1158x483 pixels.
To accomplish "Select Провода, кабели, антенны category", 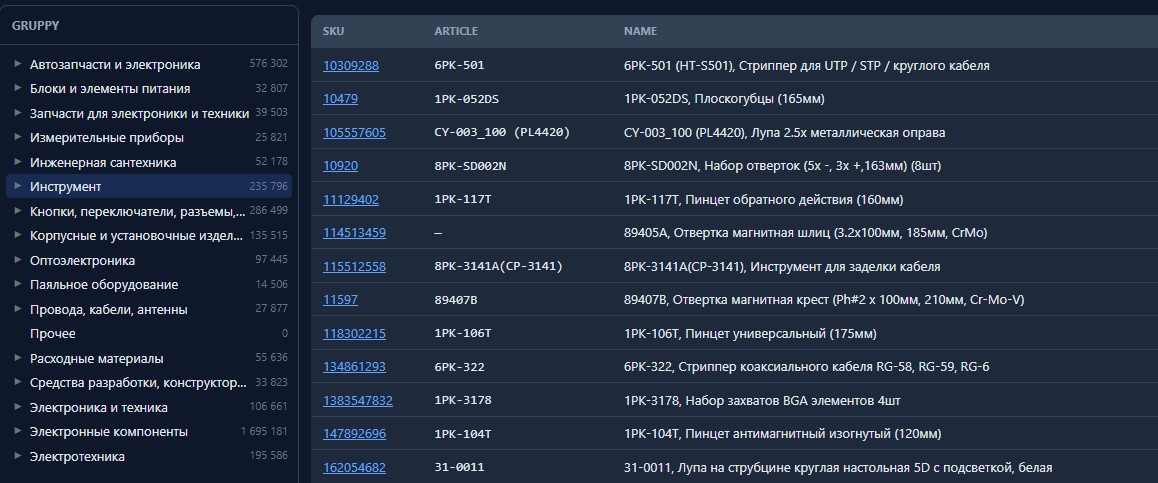I will pyautogui.click(x=149, y=309).
